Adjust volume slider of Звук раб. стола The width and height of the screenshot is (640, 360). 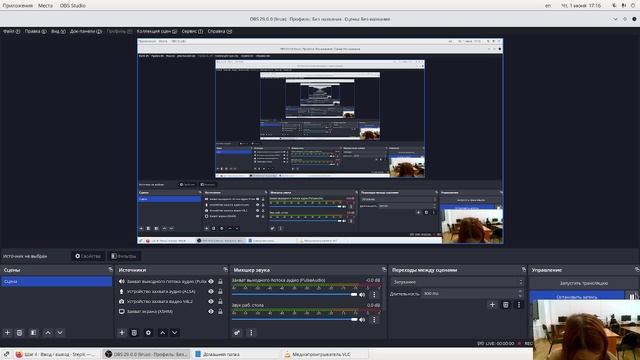(x=294, y=319)
